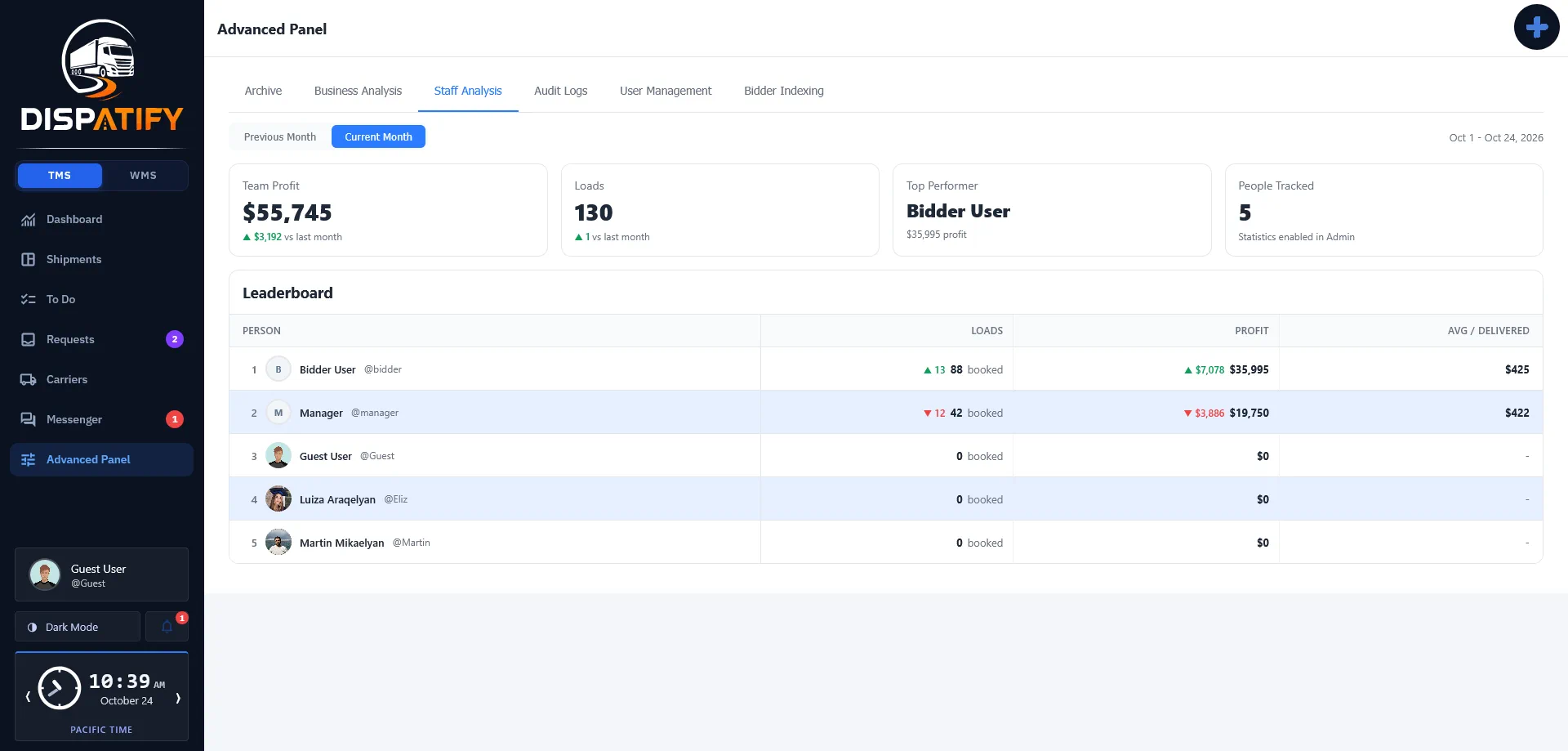Click Manager avatar in leaderboard
1568x751 pixels.
coord(278,413)
